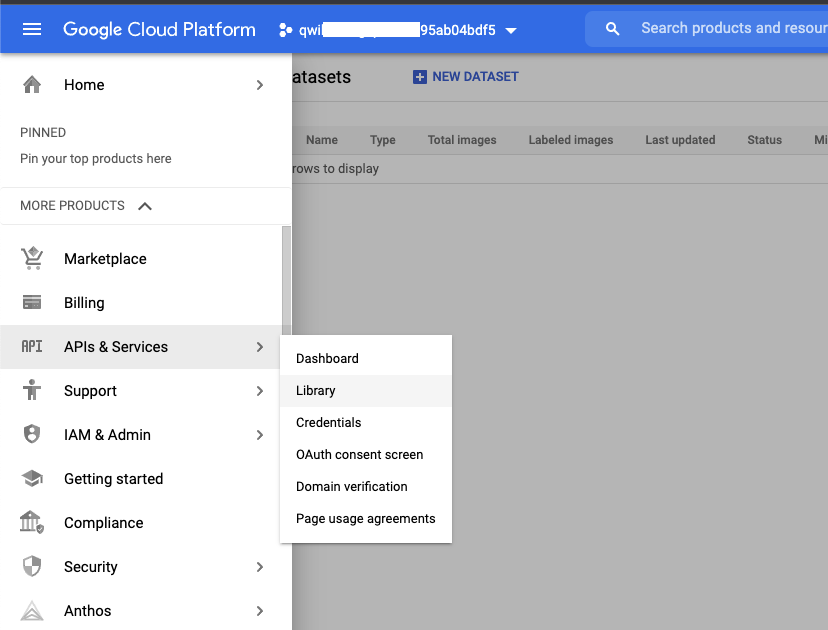Screen dimensions: 828x630
Task: Expand the Anthos submenu chevron
Action: [259, 610]
